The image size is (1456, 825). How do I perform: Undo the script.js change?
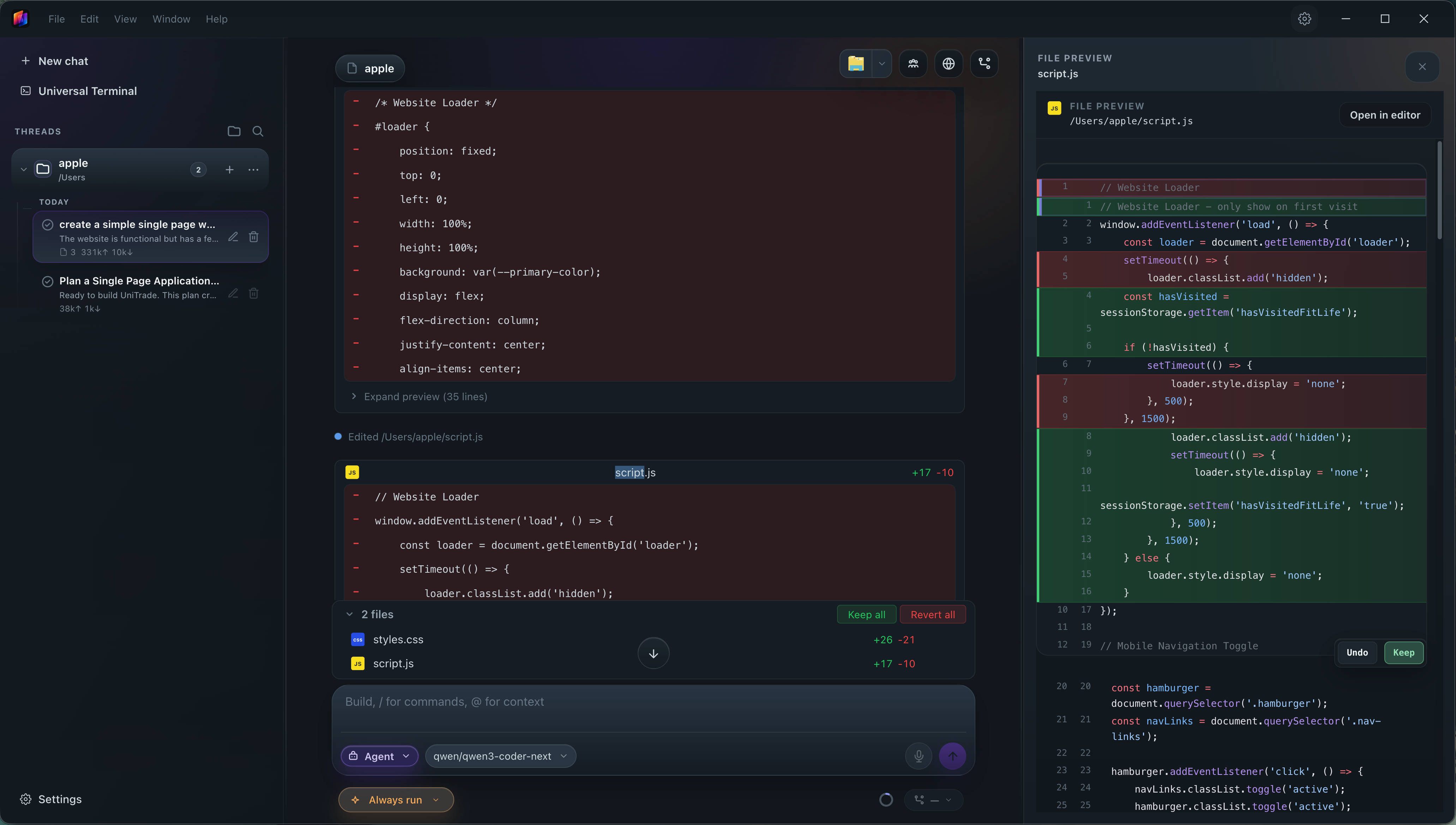tap(1357, 652)
